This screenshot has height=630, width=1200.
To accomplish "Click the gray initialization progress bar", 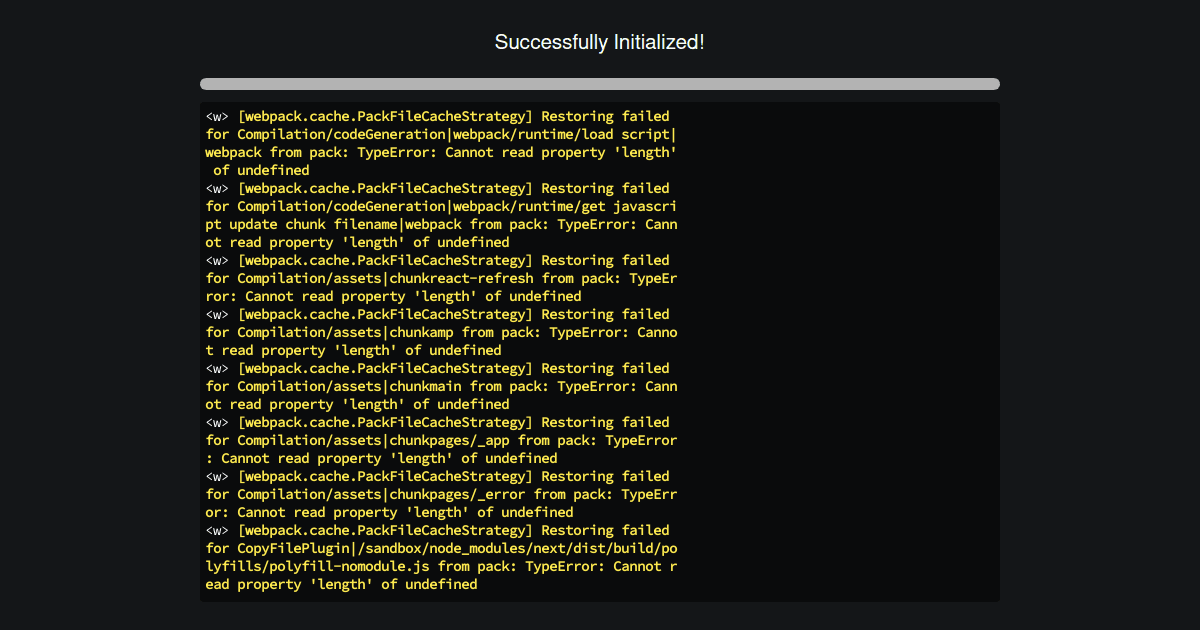I will [599, 84].
